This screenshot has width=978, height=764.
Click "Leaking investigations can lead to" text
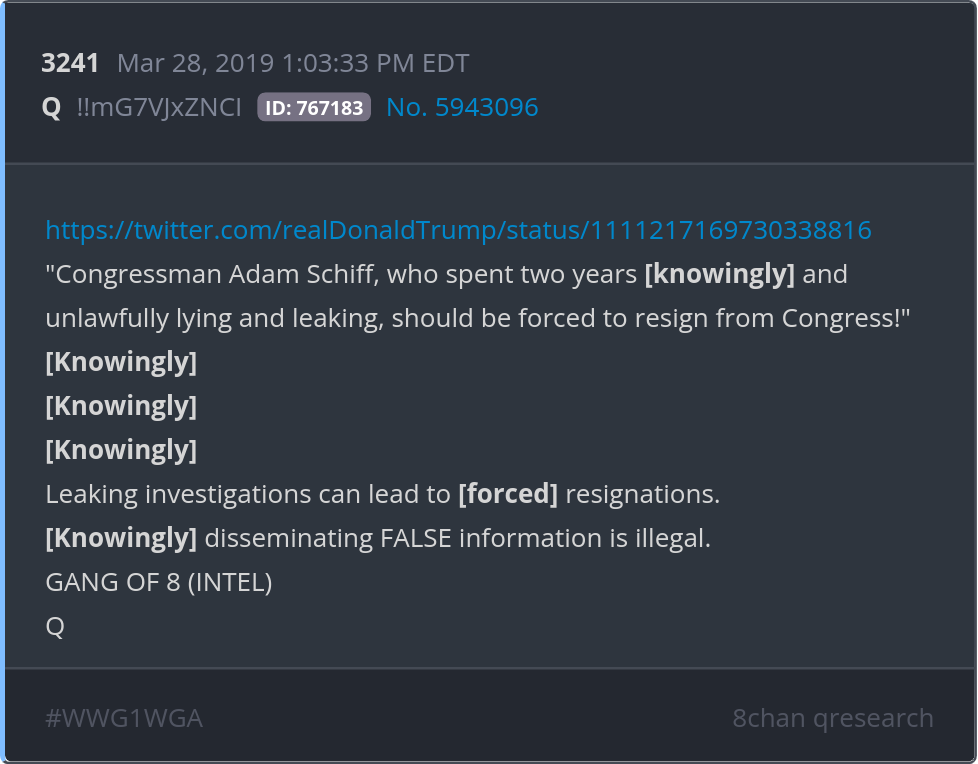[248, 494]
